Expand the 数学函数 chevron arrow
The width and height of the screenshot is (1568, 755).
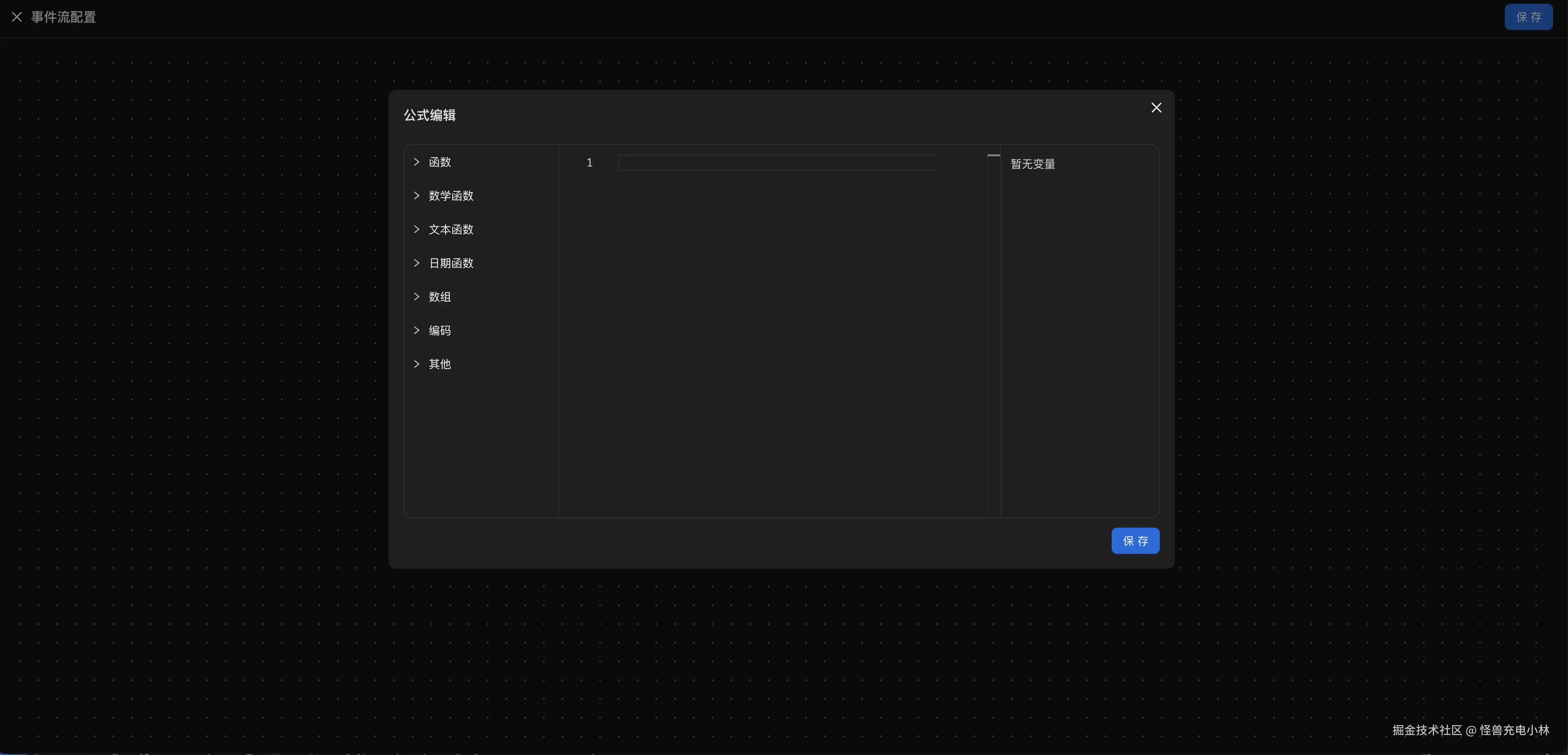(417, 195)
